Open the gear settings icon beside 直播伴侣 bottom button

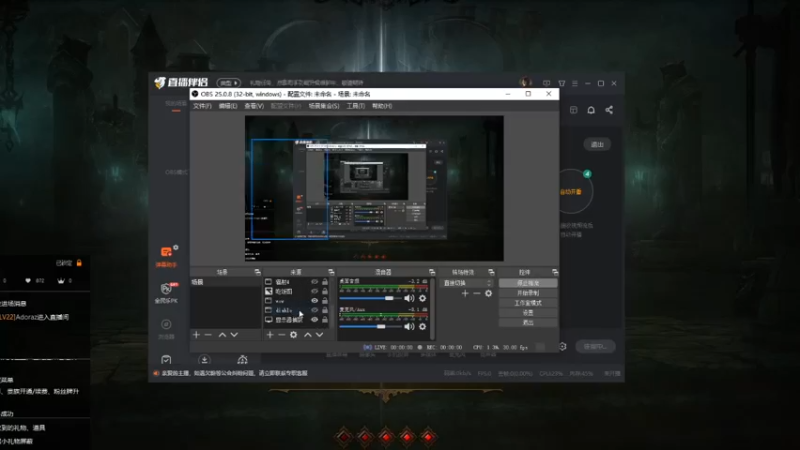pyautogui.click(x=562, y=346)
